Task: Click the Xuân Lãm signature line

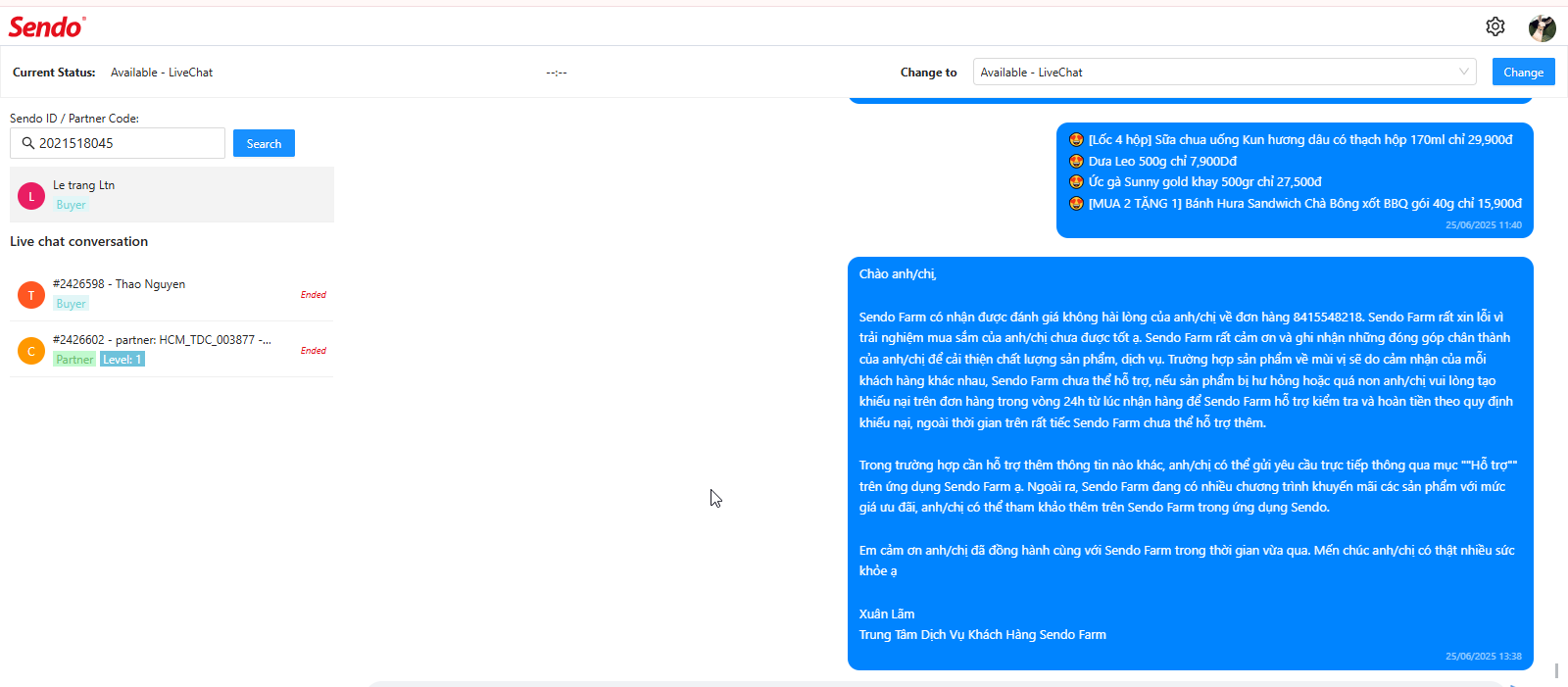Action: click(x=887, y=613)
